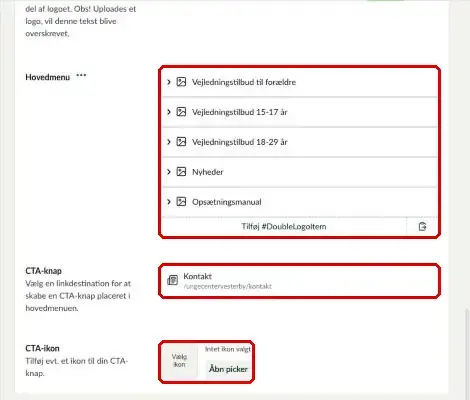Expand the Vejledningstilbud 15-17 år item
The height and width of the screenshot is (400, 470).
169,112
